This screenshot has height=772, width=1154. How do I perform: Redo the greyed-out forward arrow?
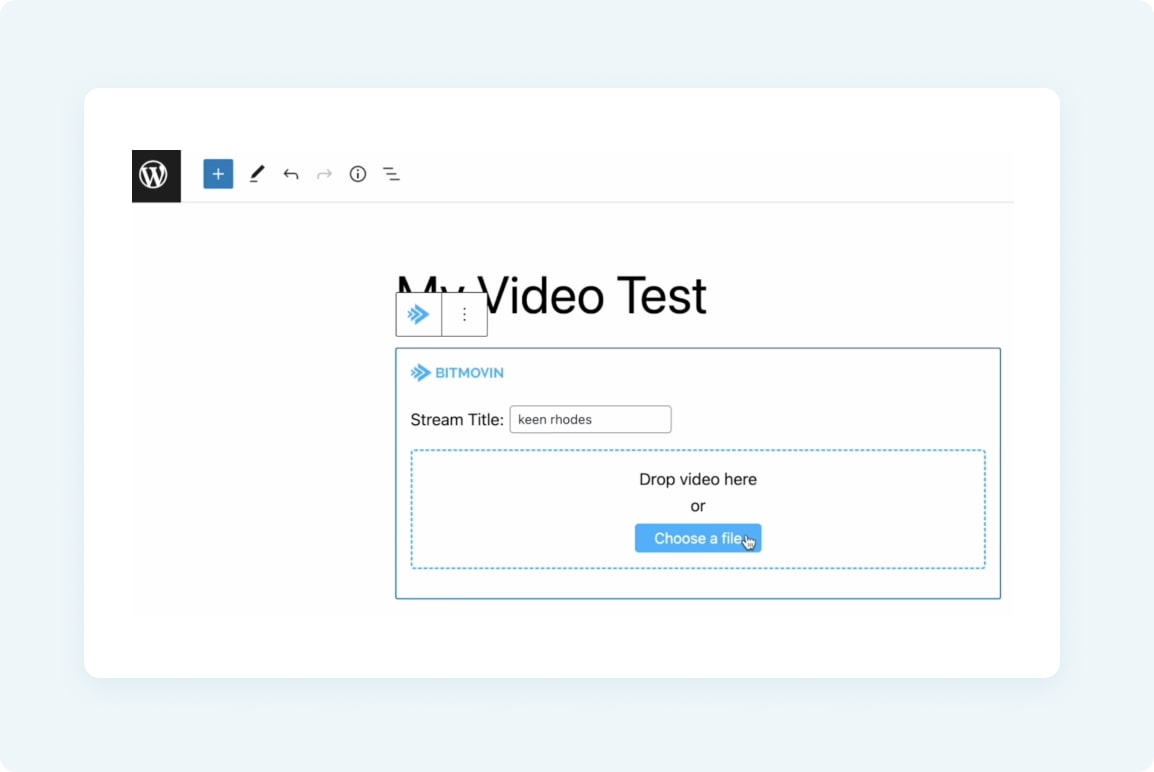coord(324,174)
